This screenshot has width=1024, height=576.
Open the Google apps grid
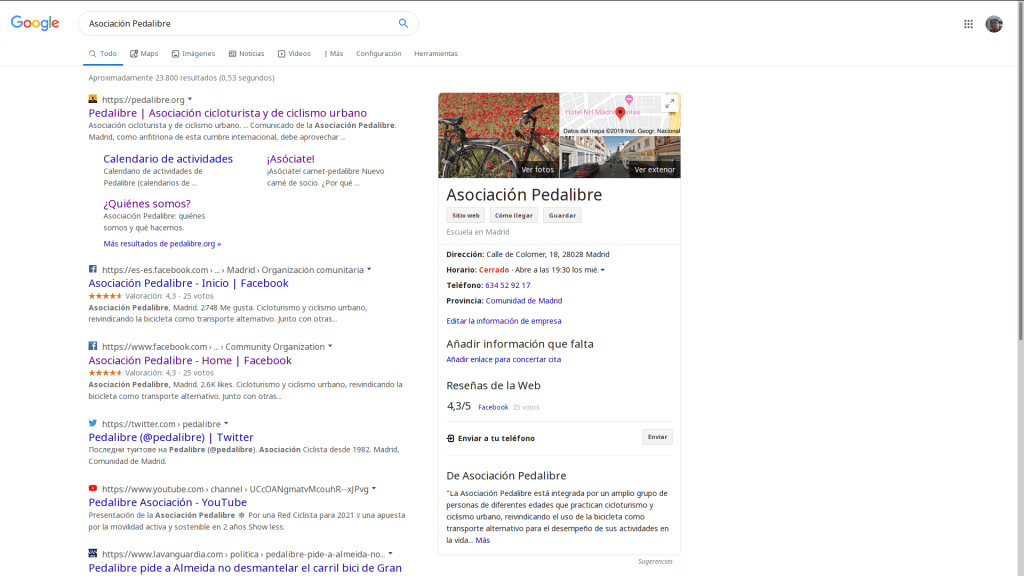[x=968, y=24]
